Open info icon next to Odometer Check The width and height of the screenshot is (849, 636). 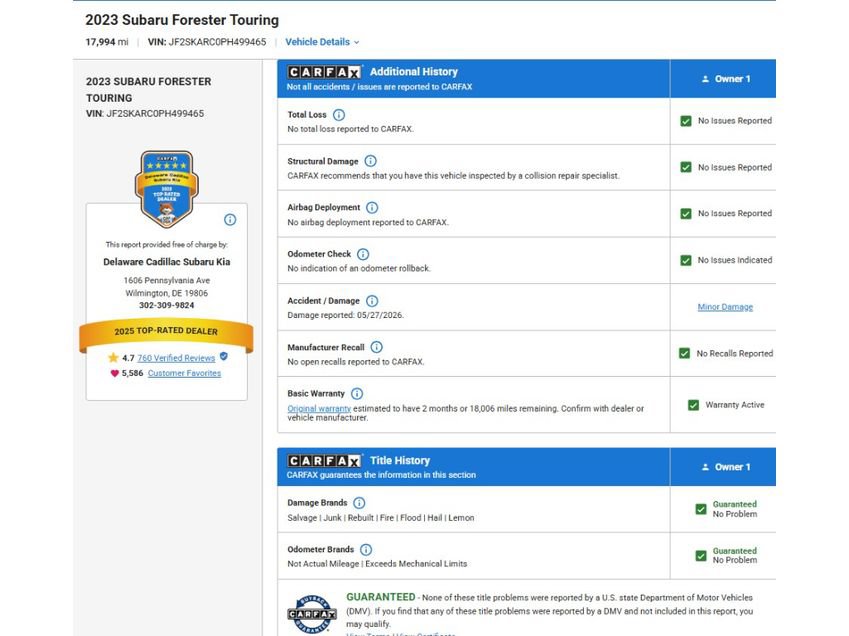pos(363,254)
